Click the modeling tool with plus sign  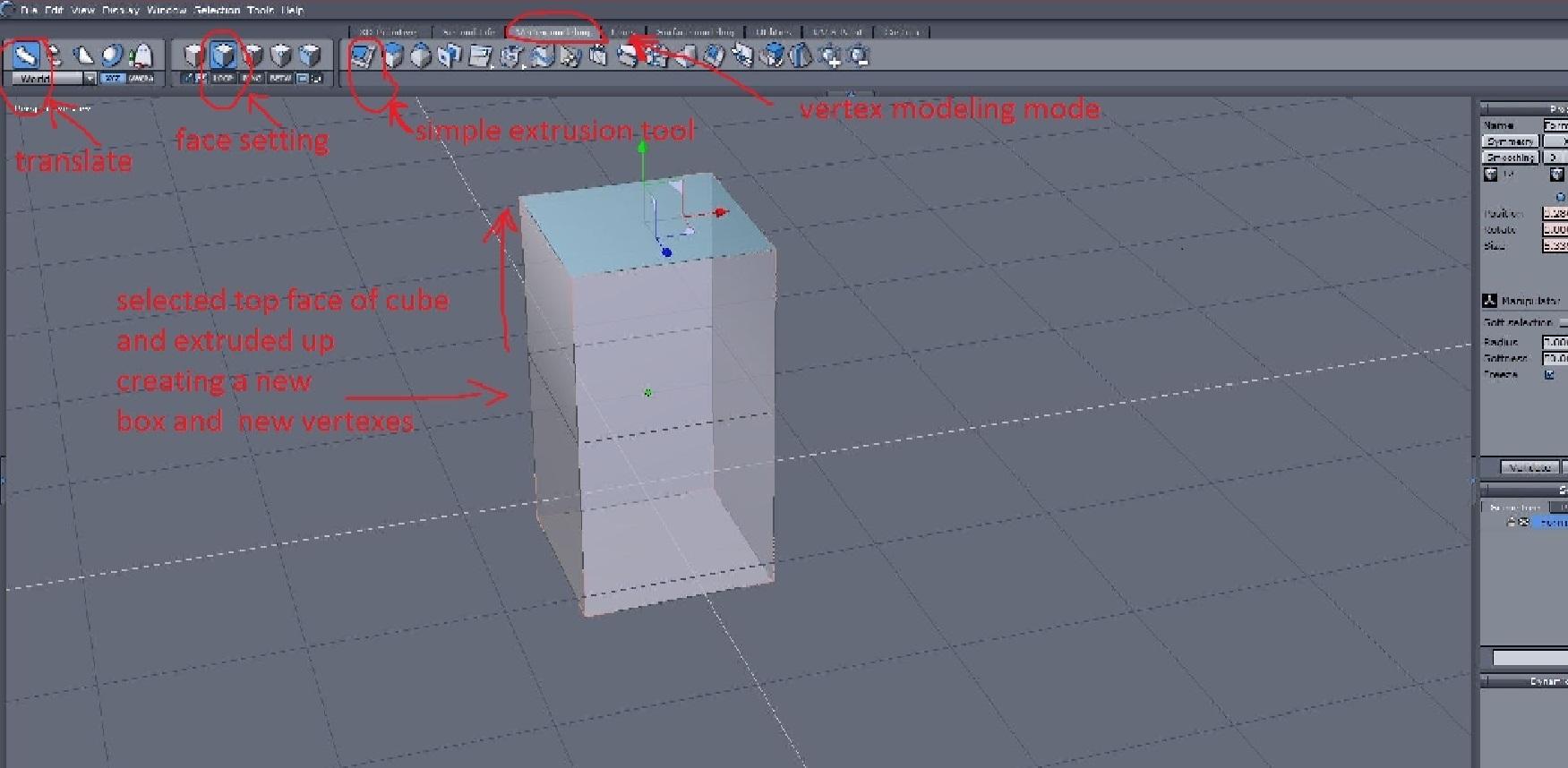click(831, 57)
